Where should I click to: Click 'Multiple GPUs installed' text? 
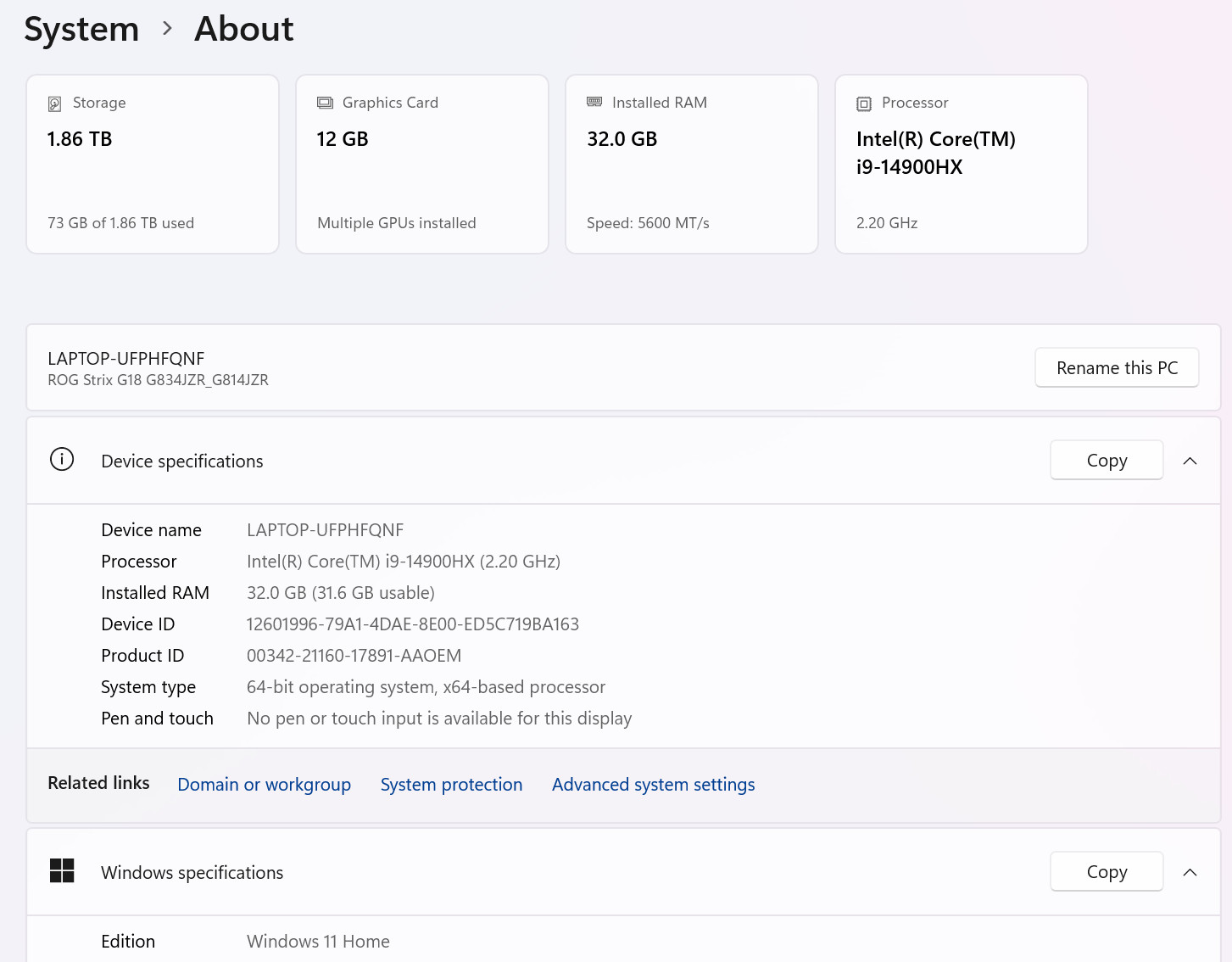(397, 223)
